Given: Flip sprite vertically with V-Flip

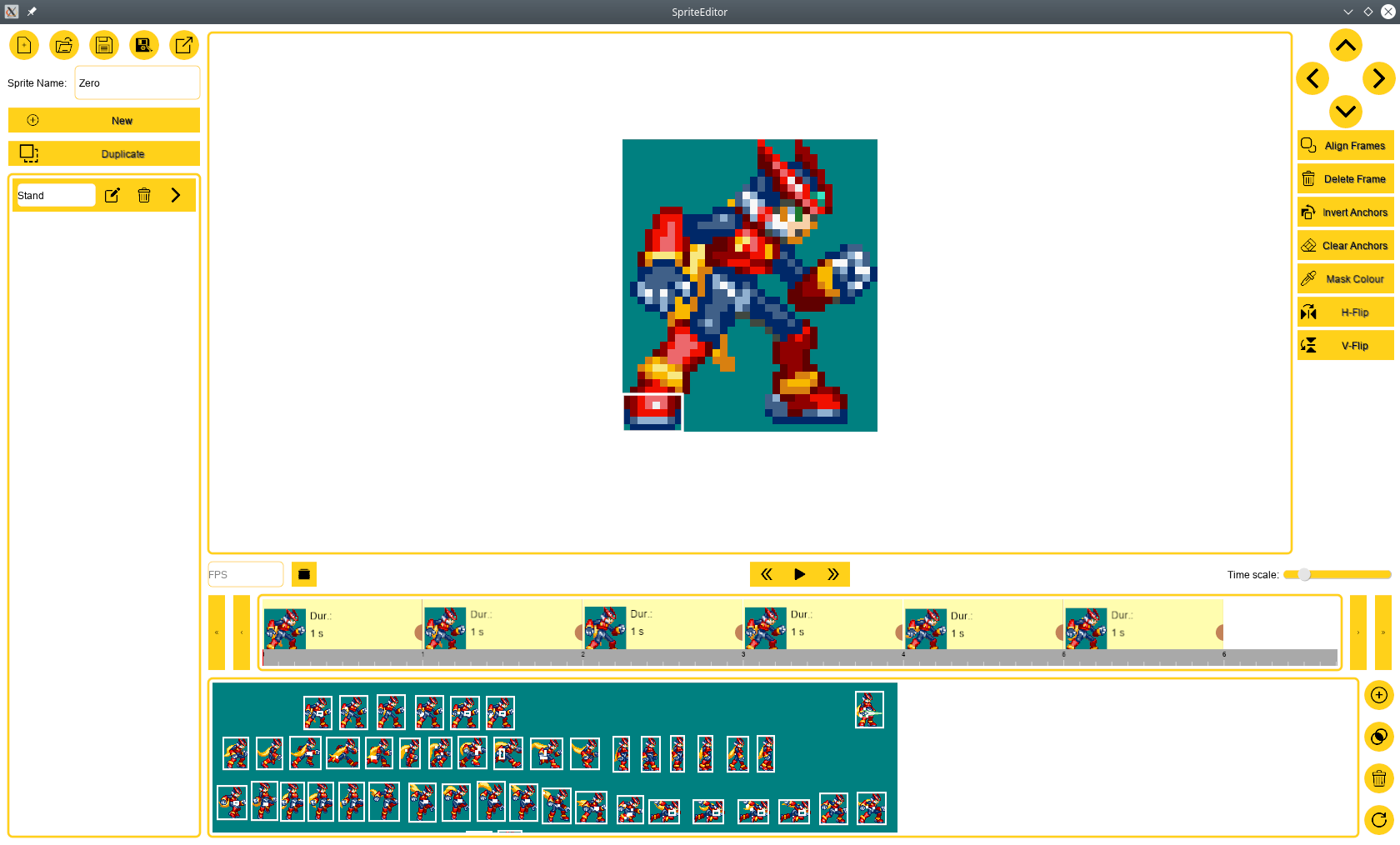Looking at the screenshot, I should (x=1346, y=345).
